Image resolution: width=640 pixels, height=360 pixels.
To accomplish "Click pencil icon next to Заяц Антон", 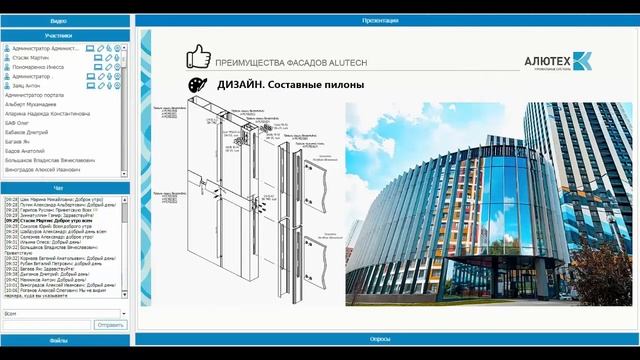I will pos(101,86).
